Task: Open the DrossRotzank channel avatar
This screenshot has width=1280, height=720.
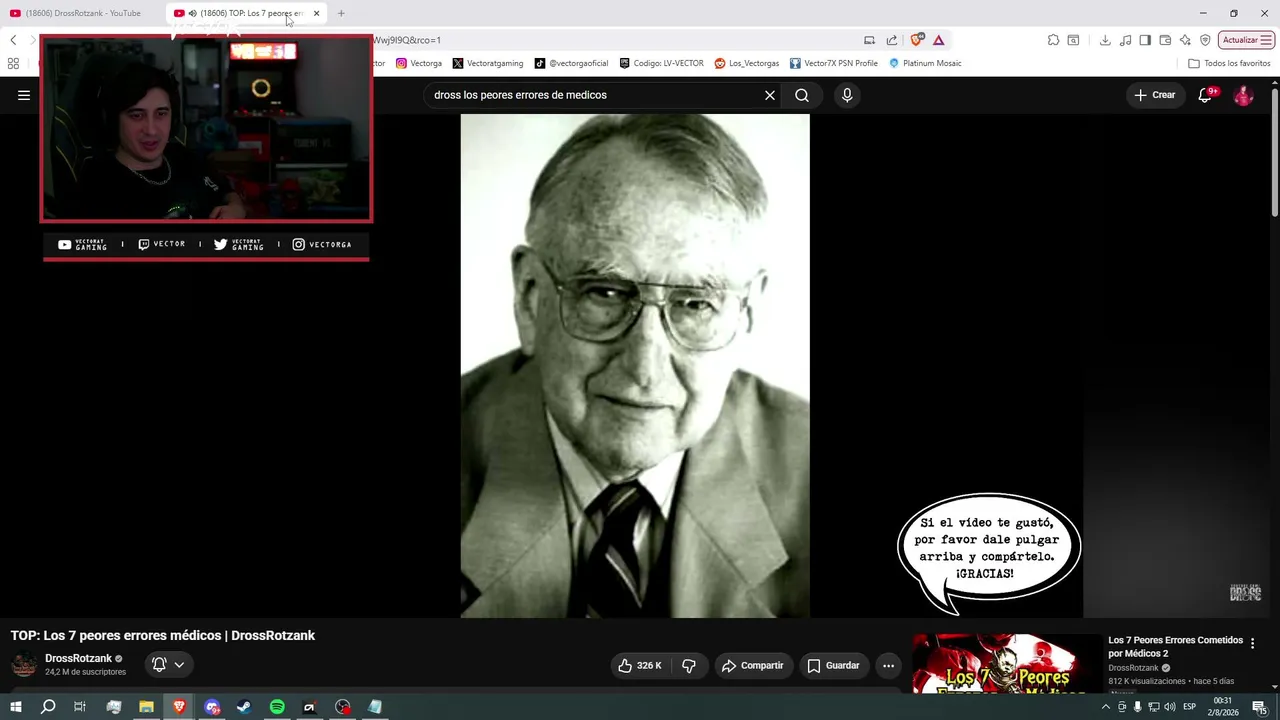Action: tap(24, 665)
